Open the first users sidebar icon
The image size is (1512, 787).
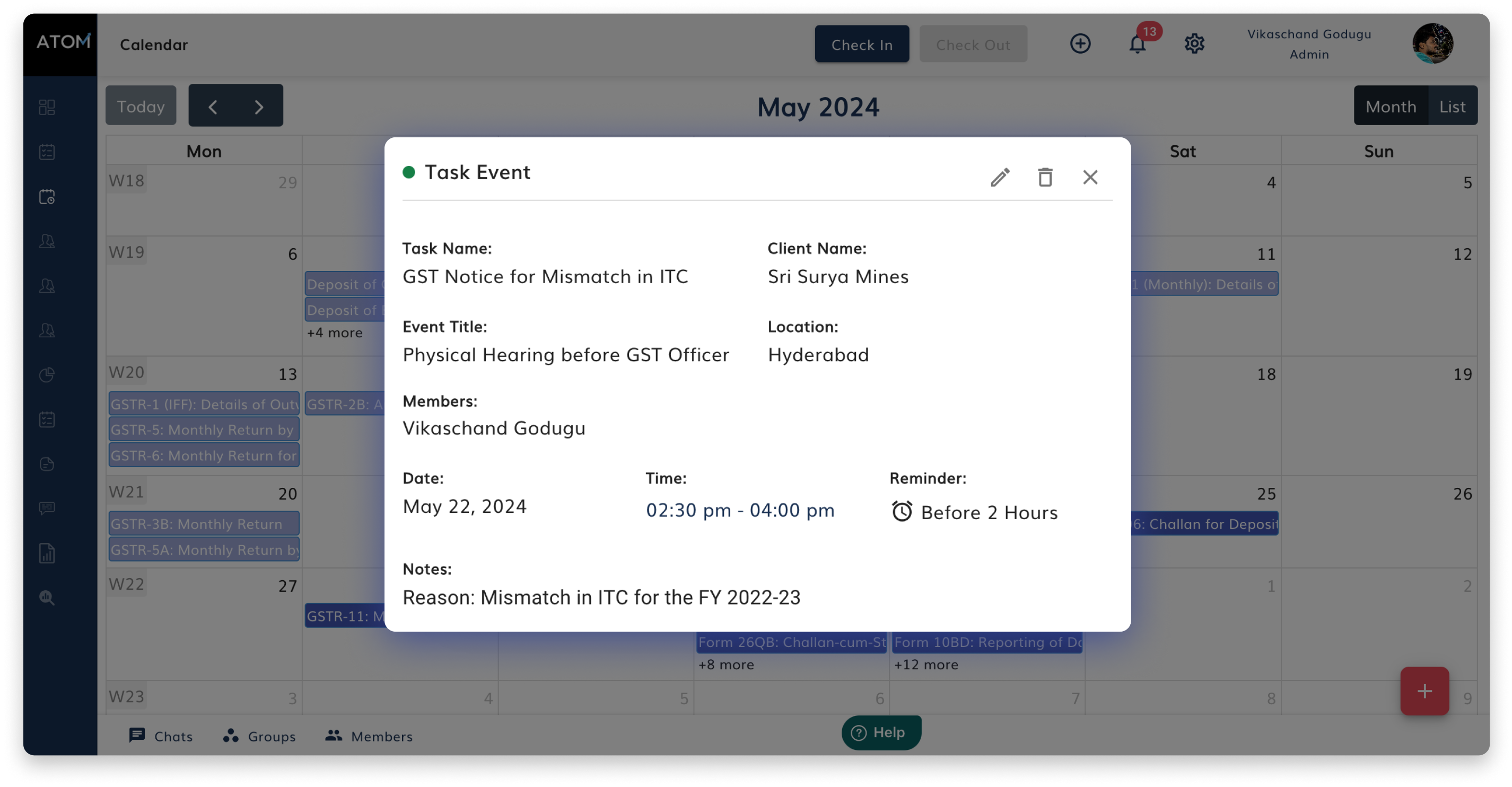click(x=47, y=241)
